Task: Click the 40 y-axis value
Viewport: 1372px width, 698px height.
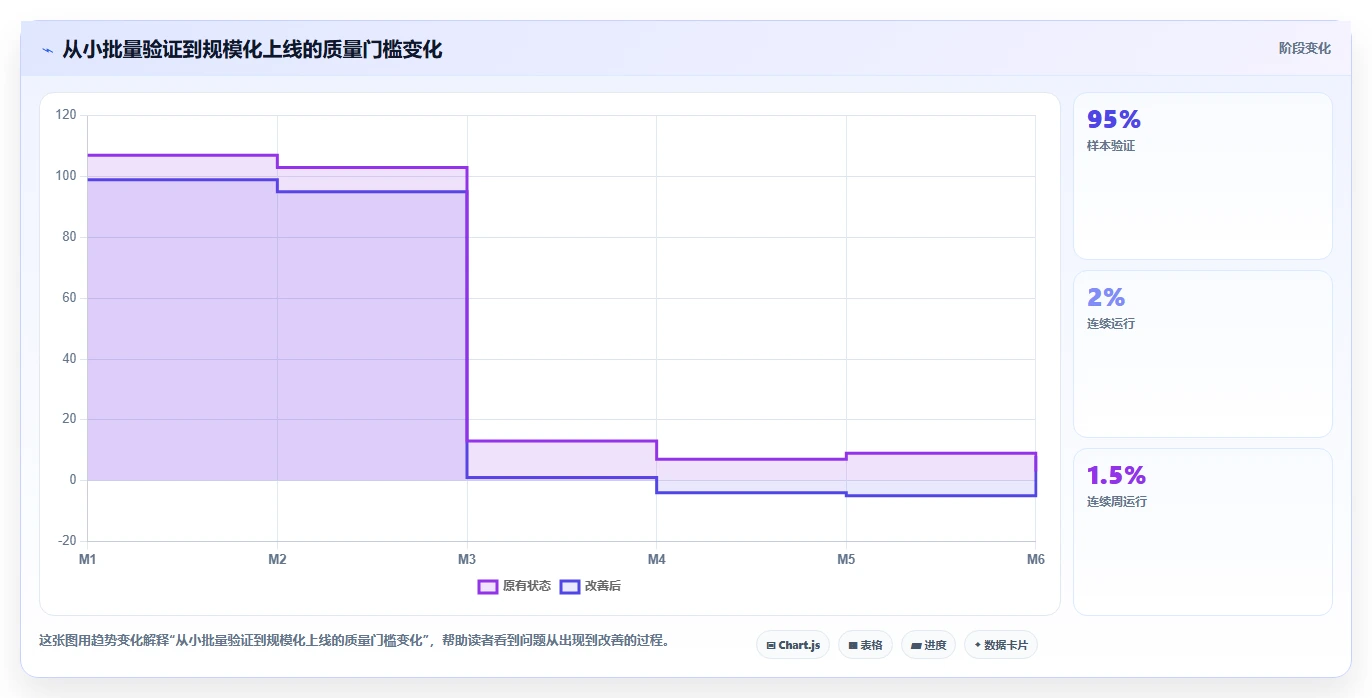Action: 69,359
